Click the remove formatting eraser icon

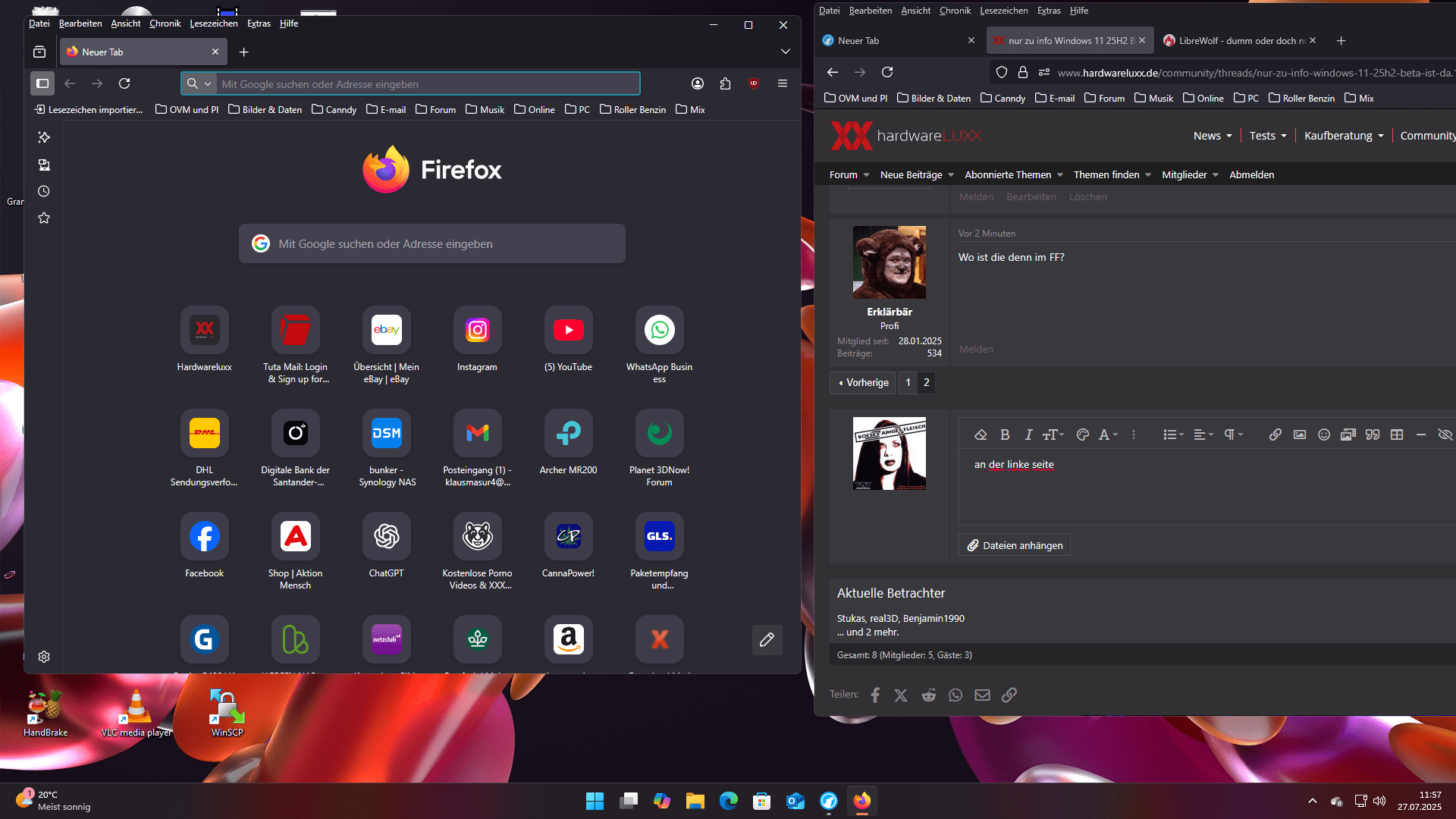click(x=980, y=435)
